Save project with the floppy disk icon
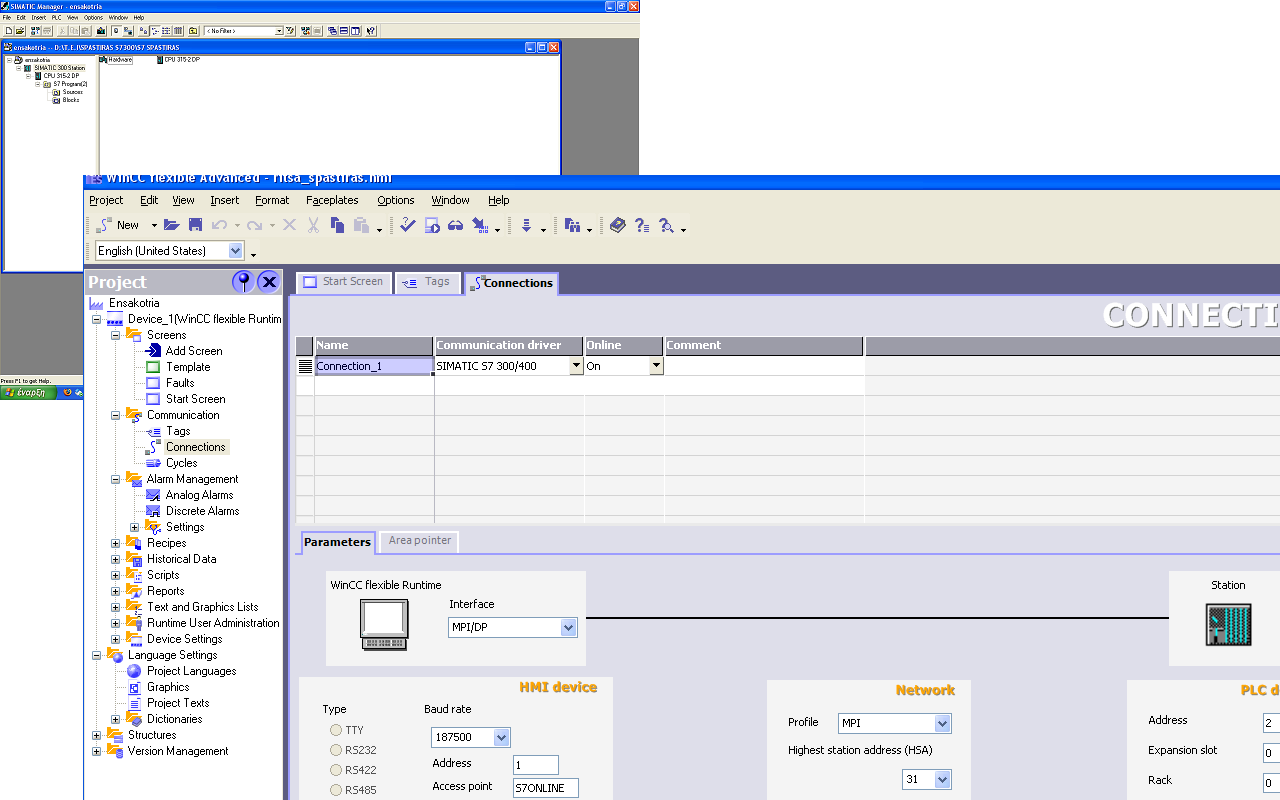Viewport: 1280px width, 800px height. (195, 225)
